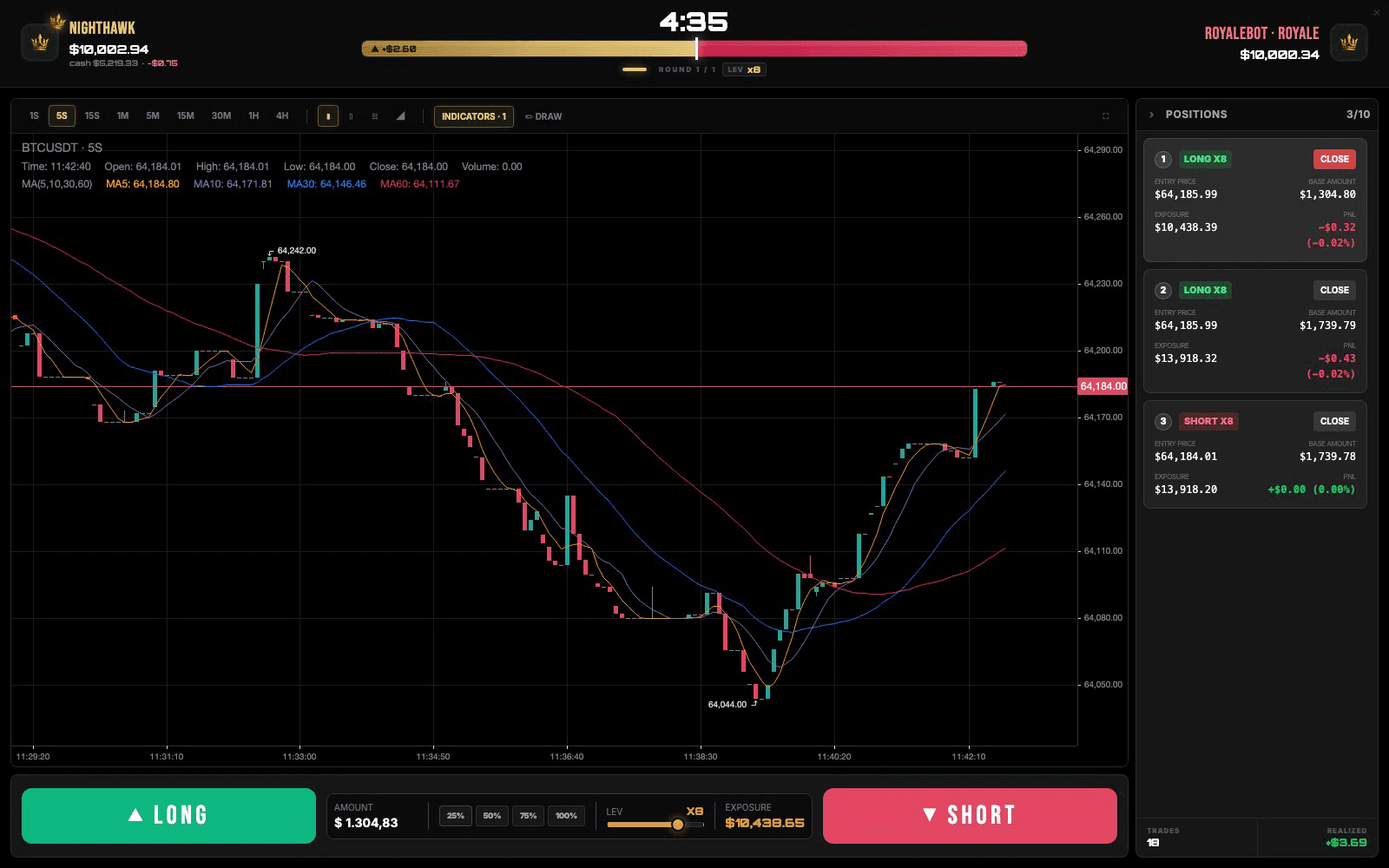The width and height of the screenshot is (1389, 868).
Task: Click the MA(5,10,30,60) indicator name
Action: pos(56,184)
